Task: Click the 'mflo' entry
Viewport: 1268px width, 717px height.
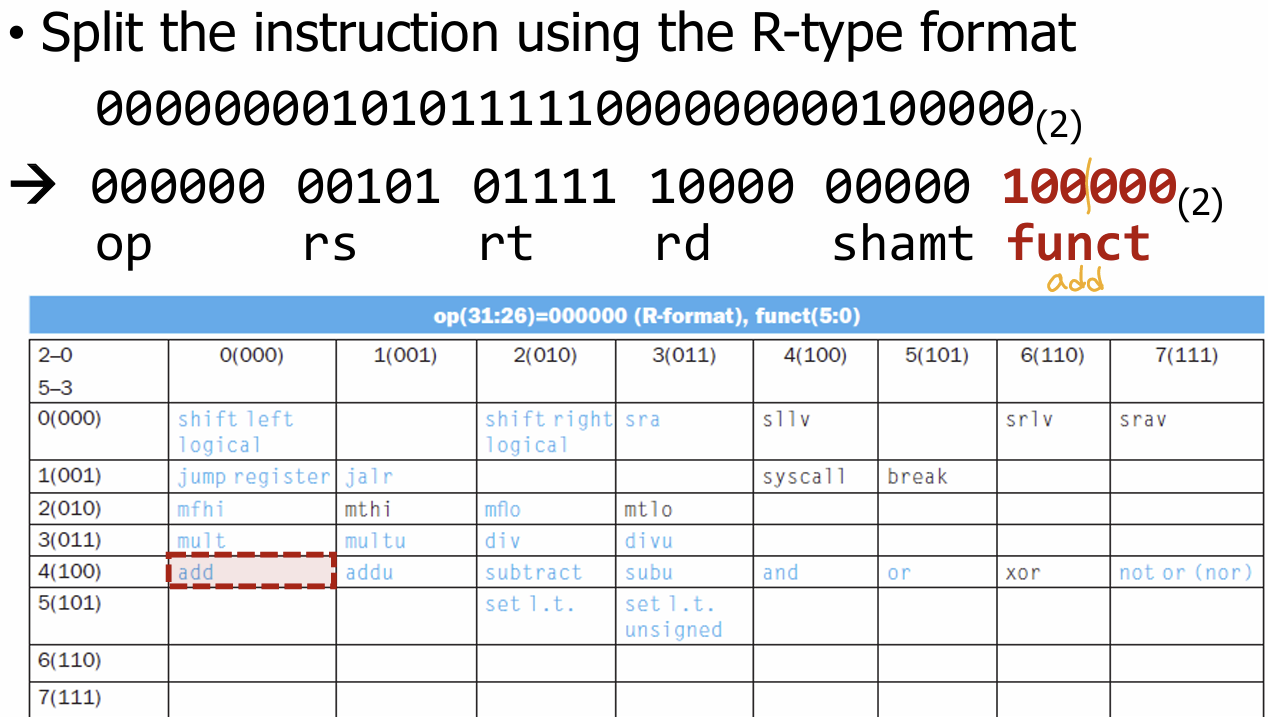Action: pos(503,509)
